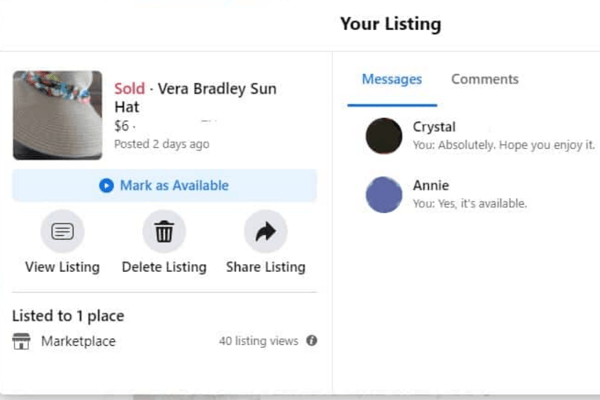The width and height of the screenshot is (600, 400).
Task: Click Crystal's profile avatar
Action: coord(384,136)
